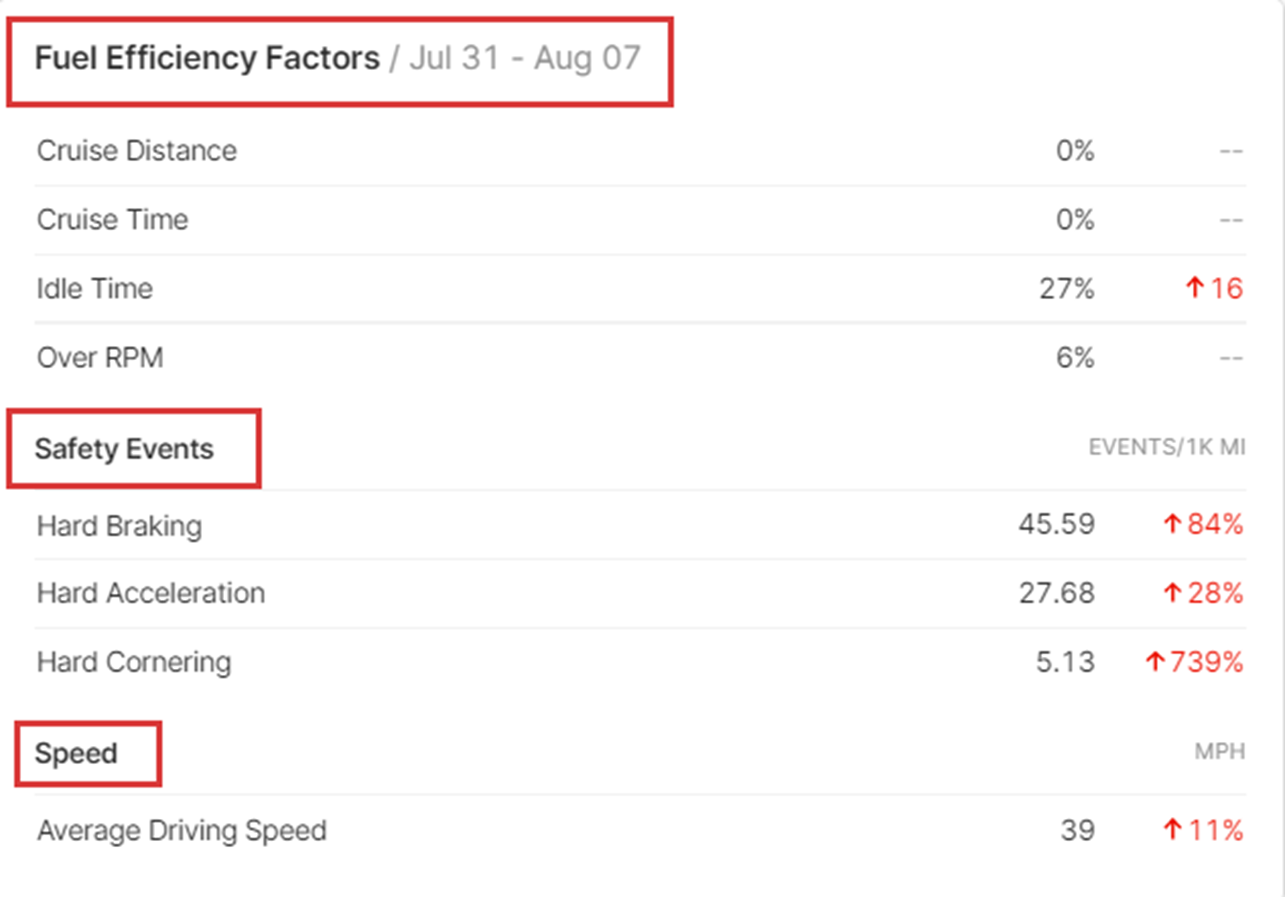Select the Average Driving Speed label
The height and width of the screenshot is (897, 1285).
[182, 830]
